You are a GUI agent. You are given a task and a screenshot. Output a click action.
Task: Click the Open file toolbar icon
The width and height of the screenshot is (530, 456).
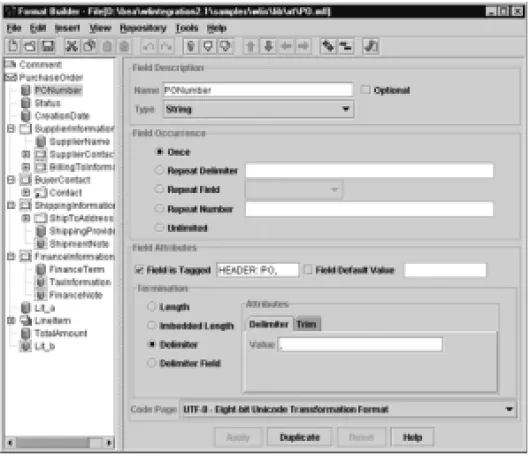coord(30,46)
